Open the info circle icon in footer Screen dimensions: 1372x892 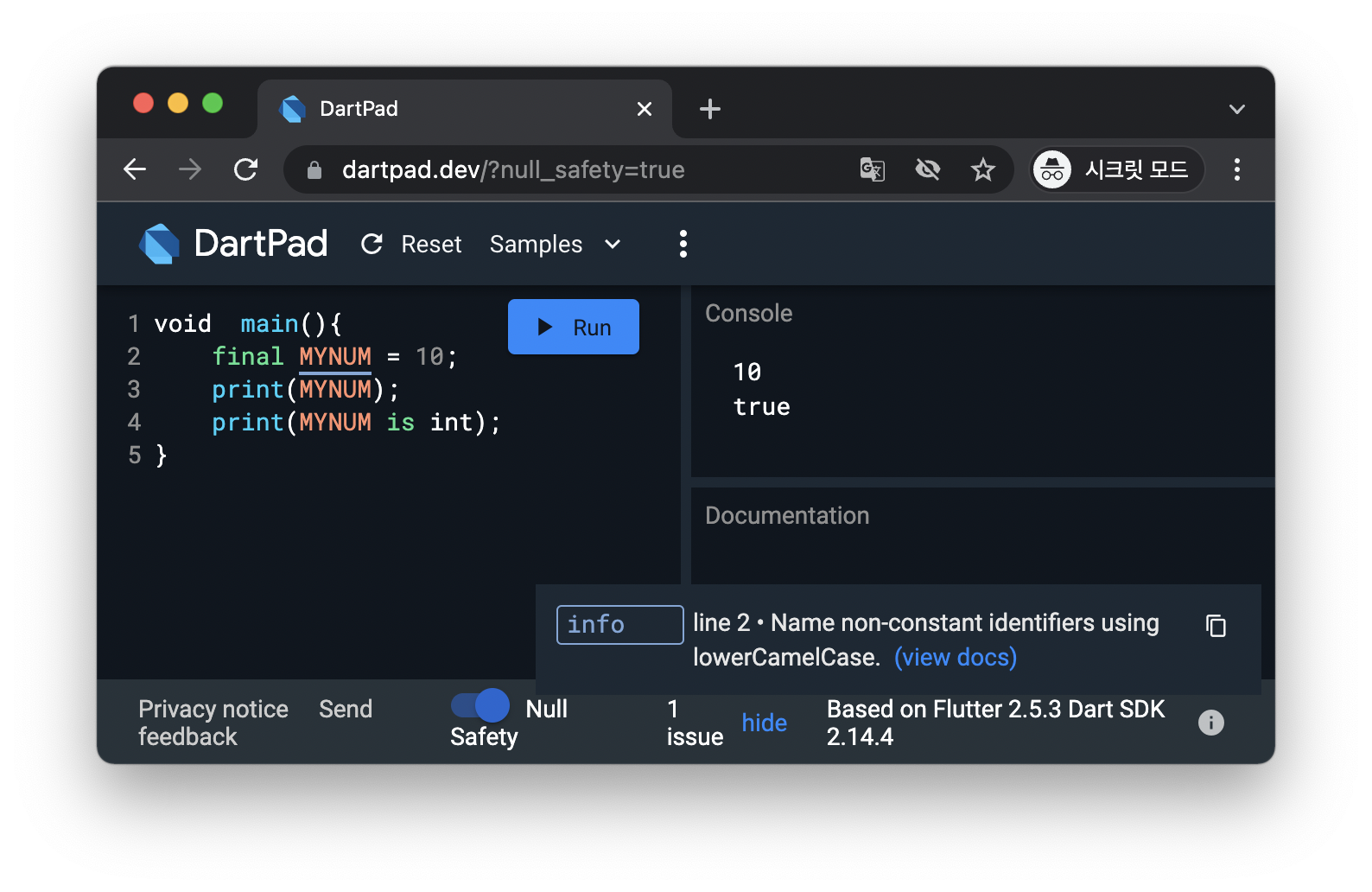click(x=1211, y=723)
